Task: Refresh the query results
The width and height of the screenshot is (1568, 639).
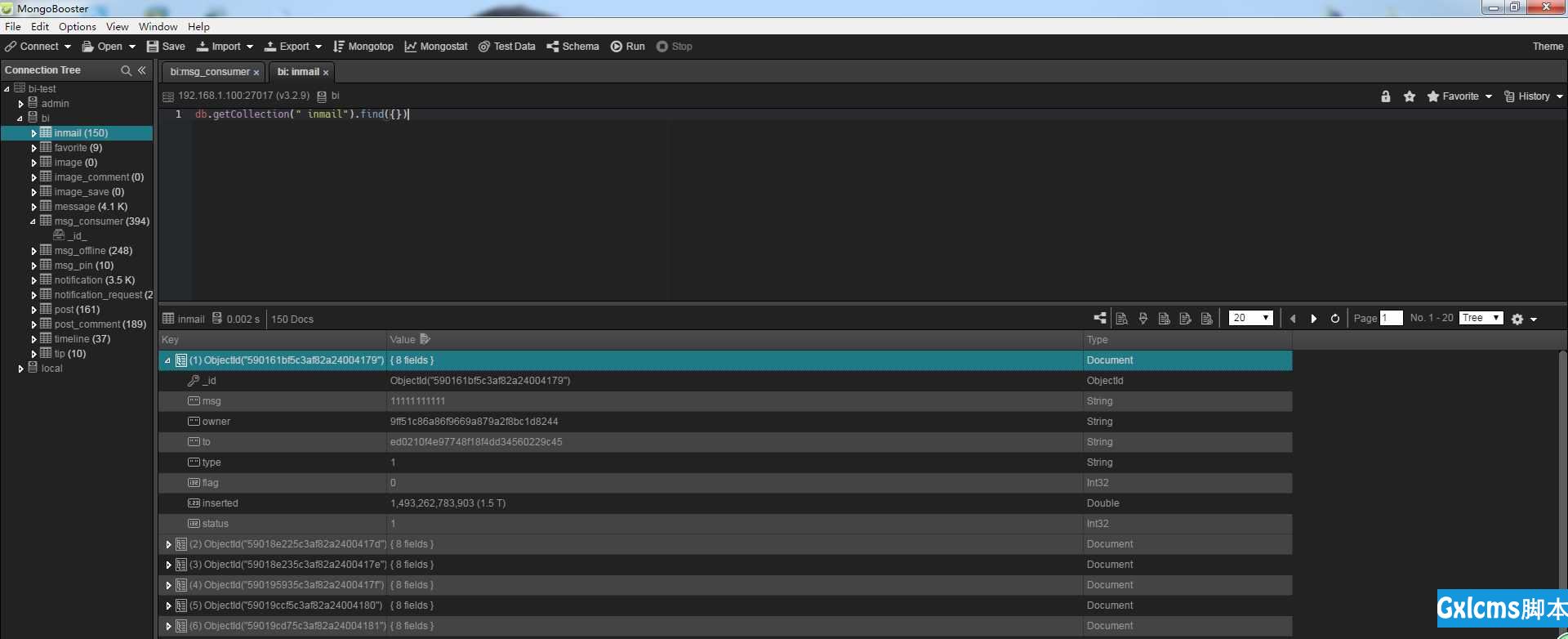Action: [1335, 319]
